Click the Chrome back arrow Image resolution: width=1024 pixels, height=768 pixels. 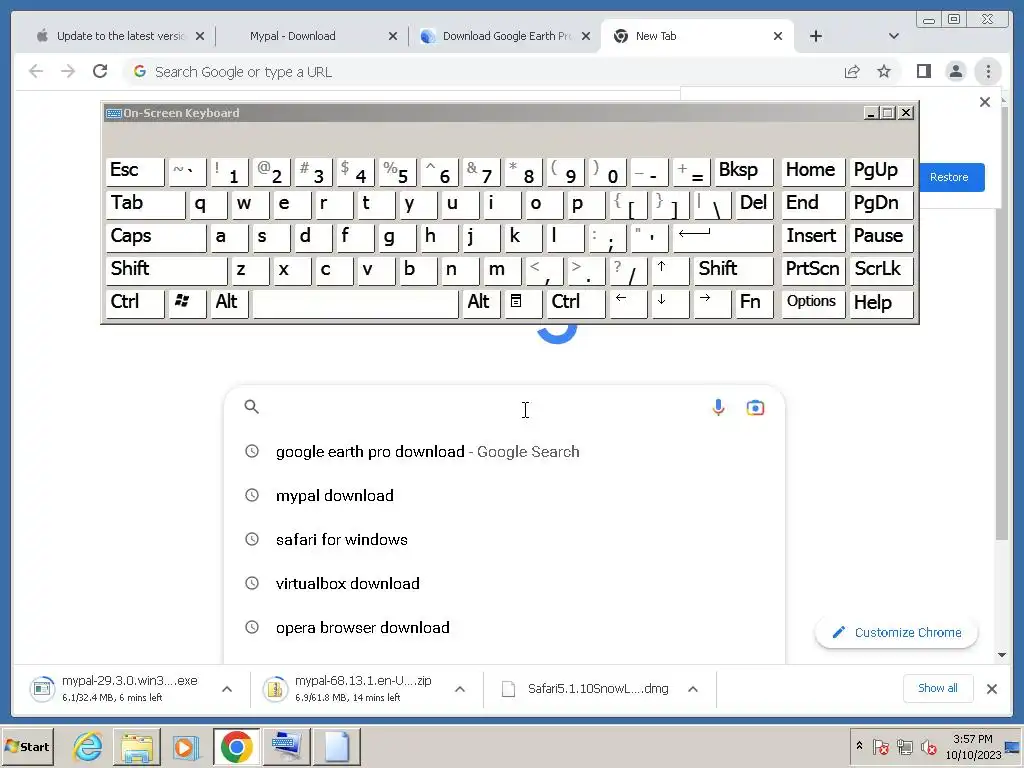[36, 71]
